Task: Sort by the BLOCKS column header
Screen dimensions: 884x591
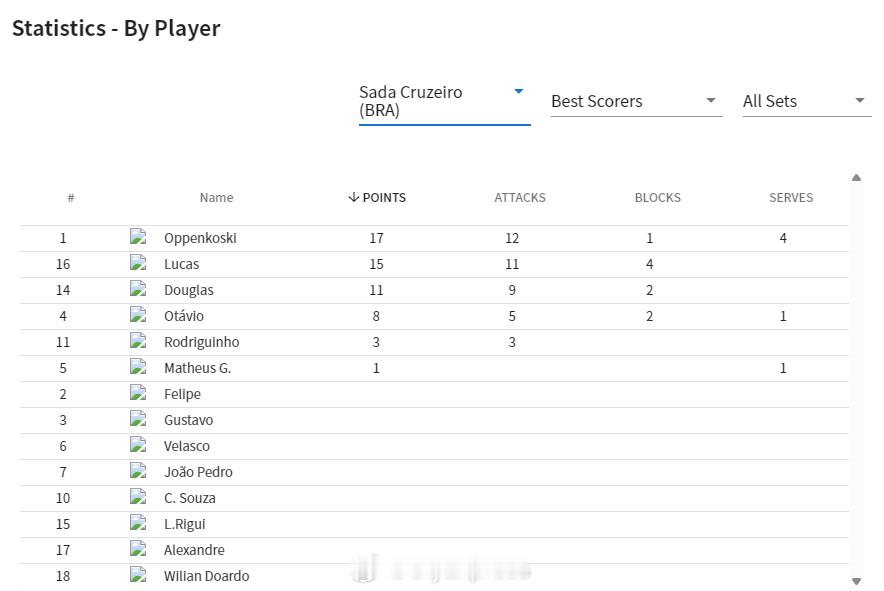Action: pos(657,198)
